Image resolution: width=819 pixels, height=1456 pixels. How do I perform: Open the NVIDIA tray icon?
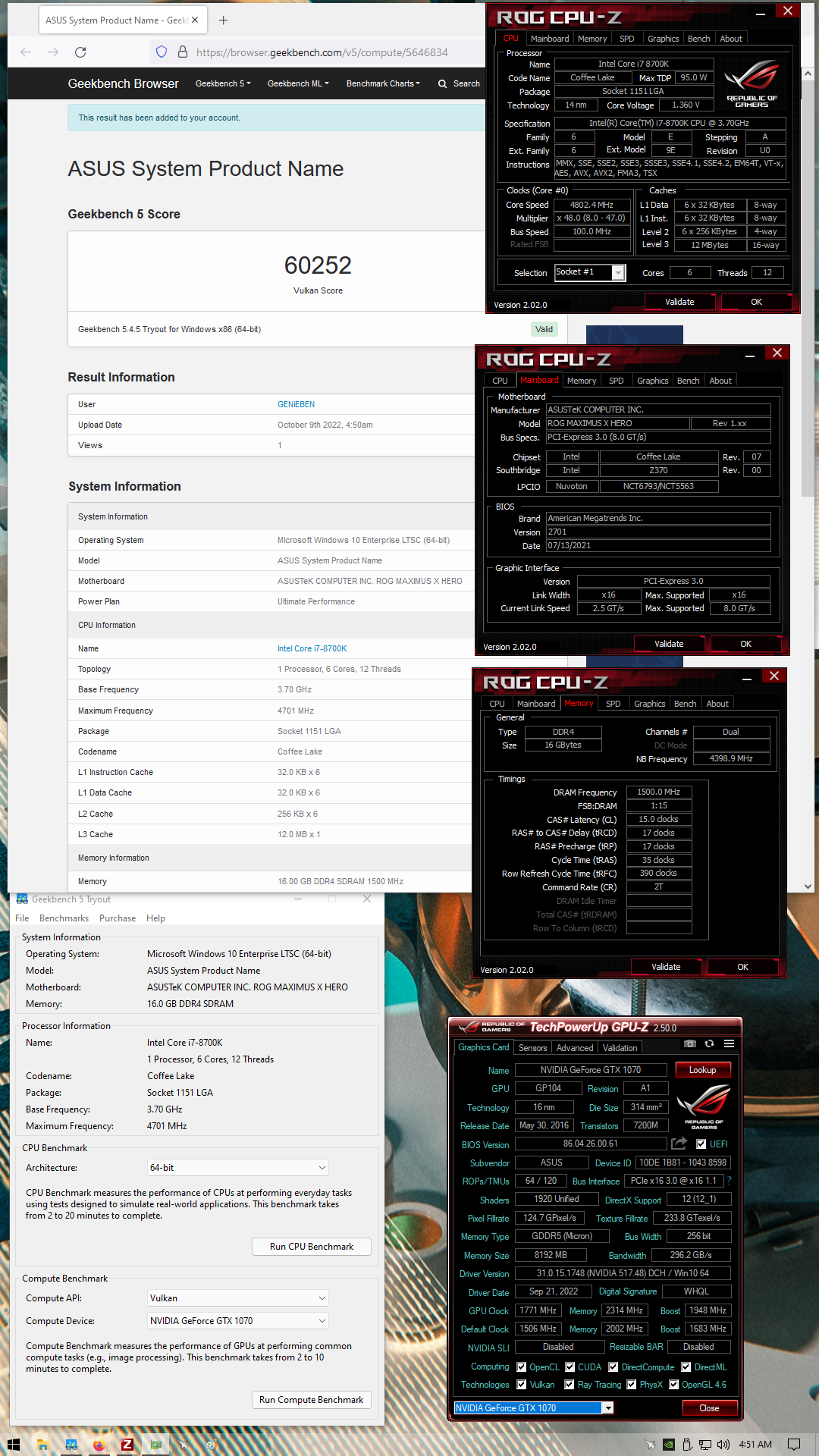tap(670, 1445)
